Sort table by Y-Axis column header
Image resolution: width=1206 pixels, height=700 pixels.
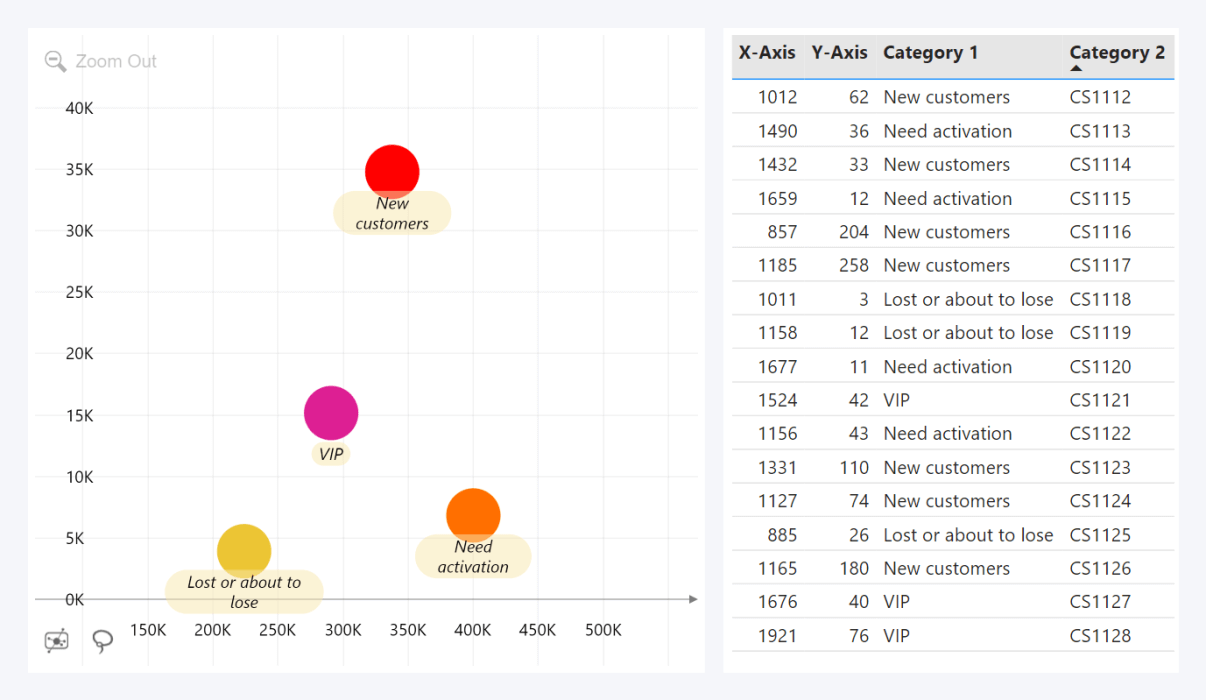point(839,53)
